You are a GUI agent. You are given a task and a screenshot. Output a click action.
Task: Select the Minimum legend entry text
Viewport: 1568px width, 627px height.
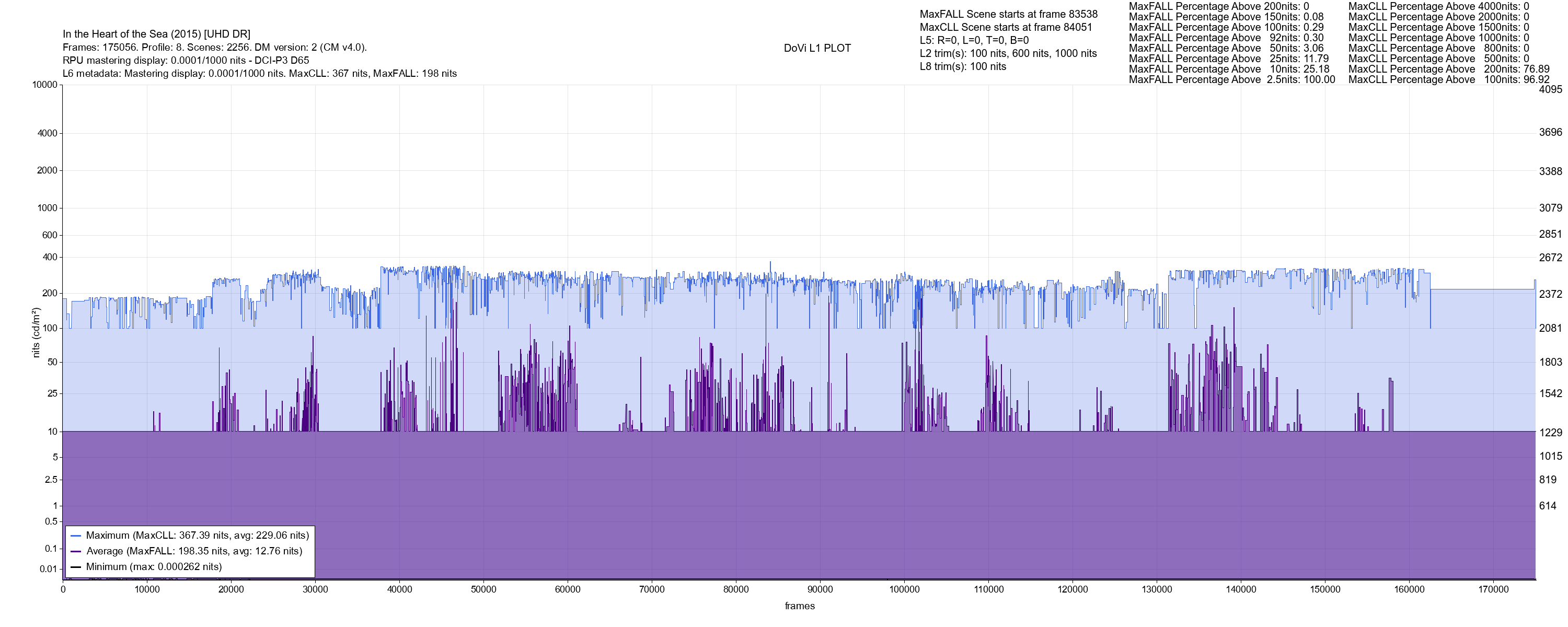[154, 567]
